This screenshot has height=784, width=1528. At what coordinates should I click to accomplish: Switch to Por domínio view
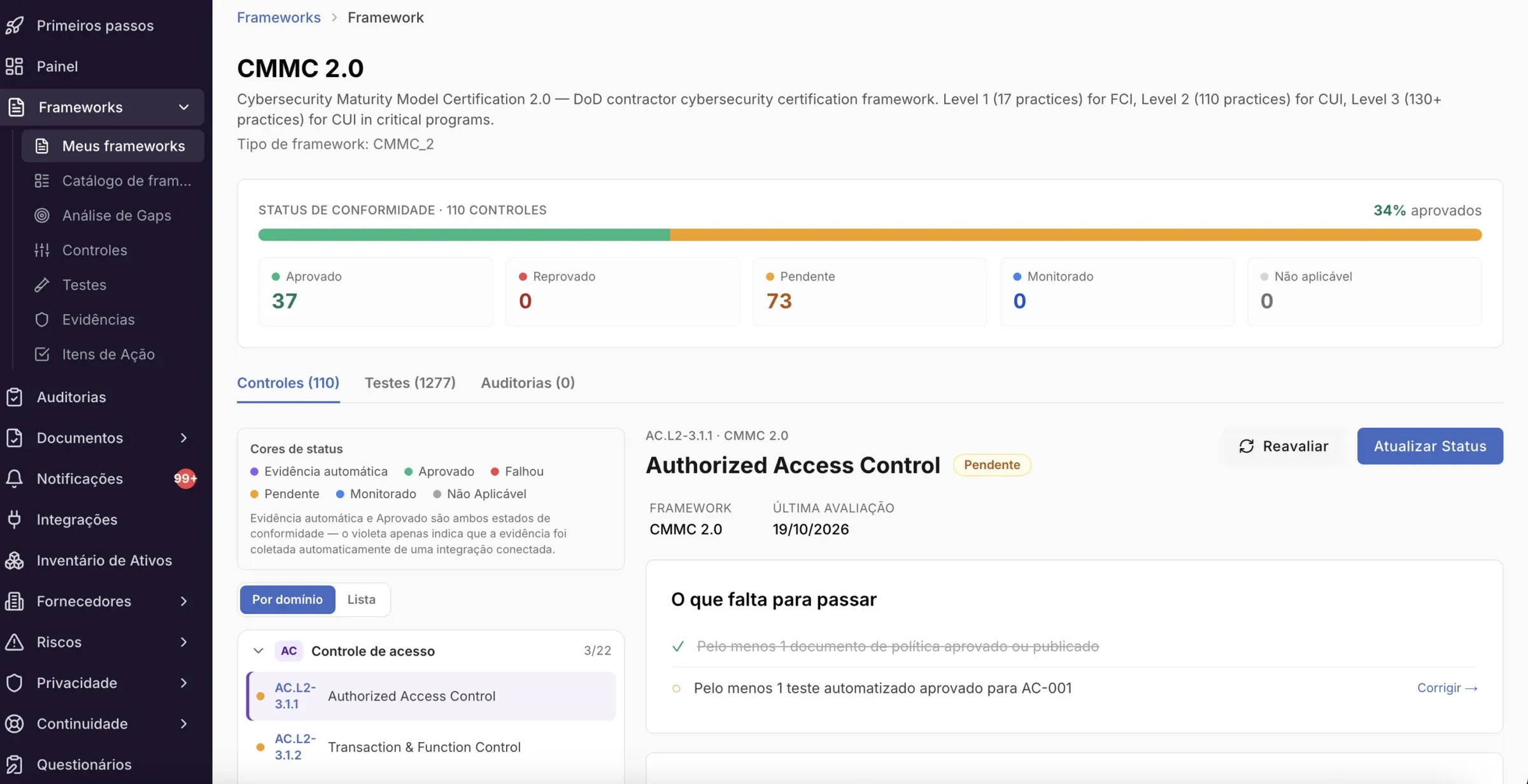tap(287, 599)
